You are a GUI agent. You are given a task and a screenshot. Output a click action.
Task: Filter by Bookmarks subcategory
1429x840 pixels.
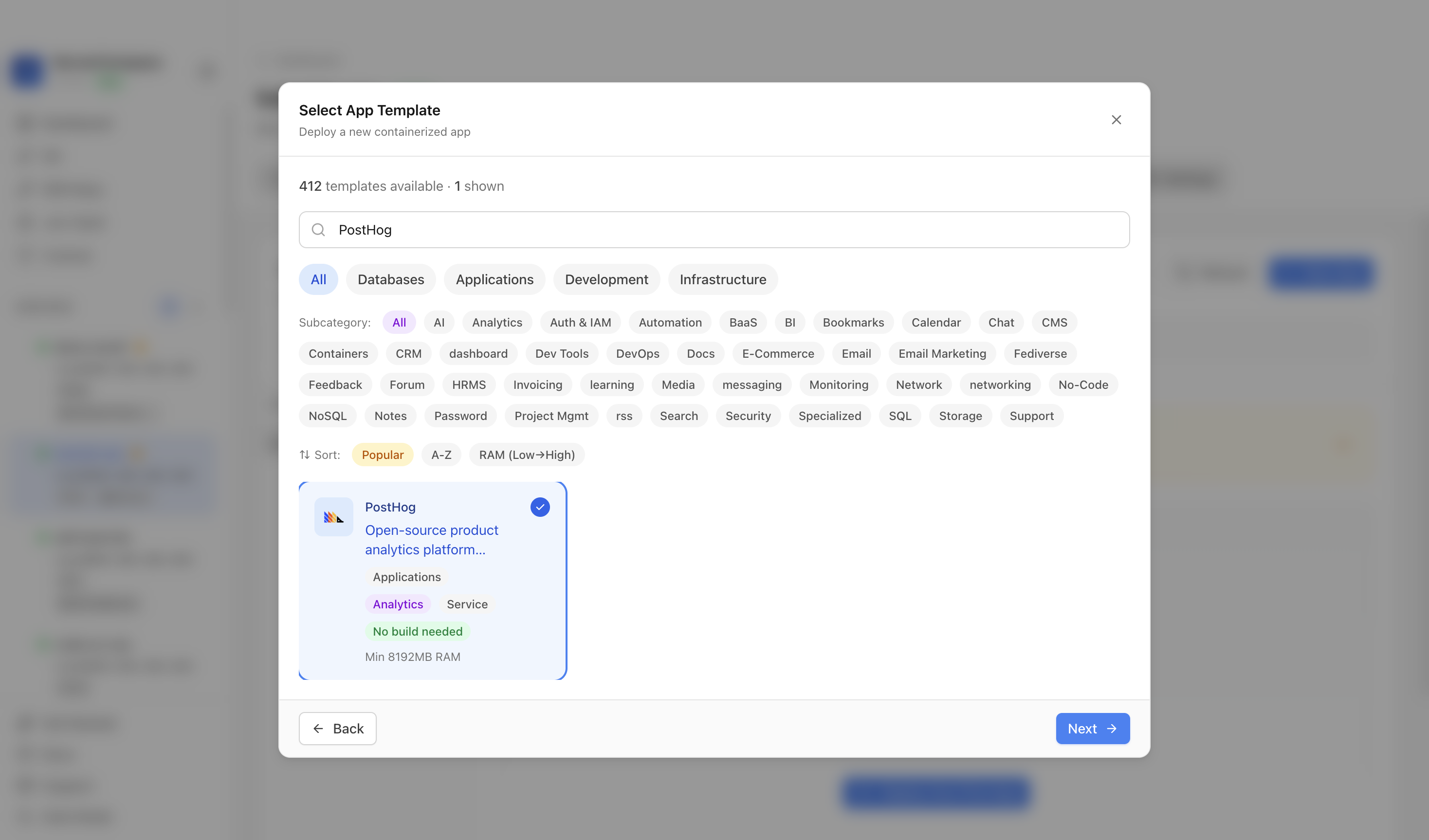click(853, 322)
